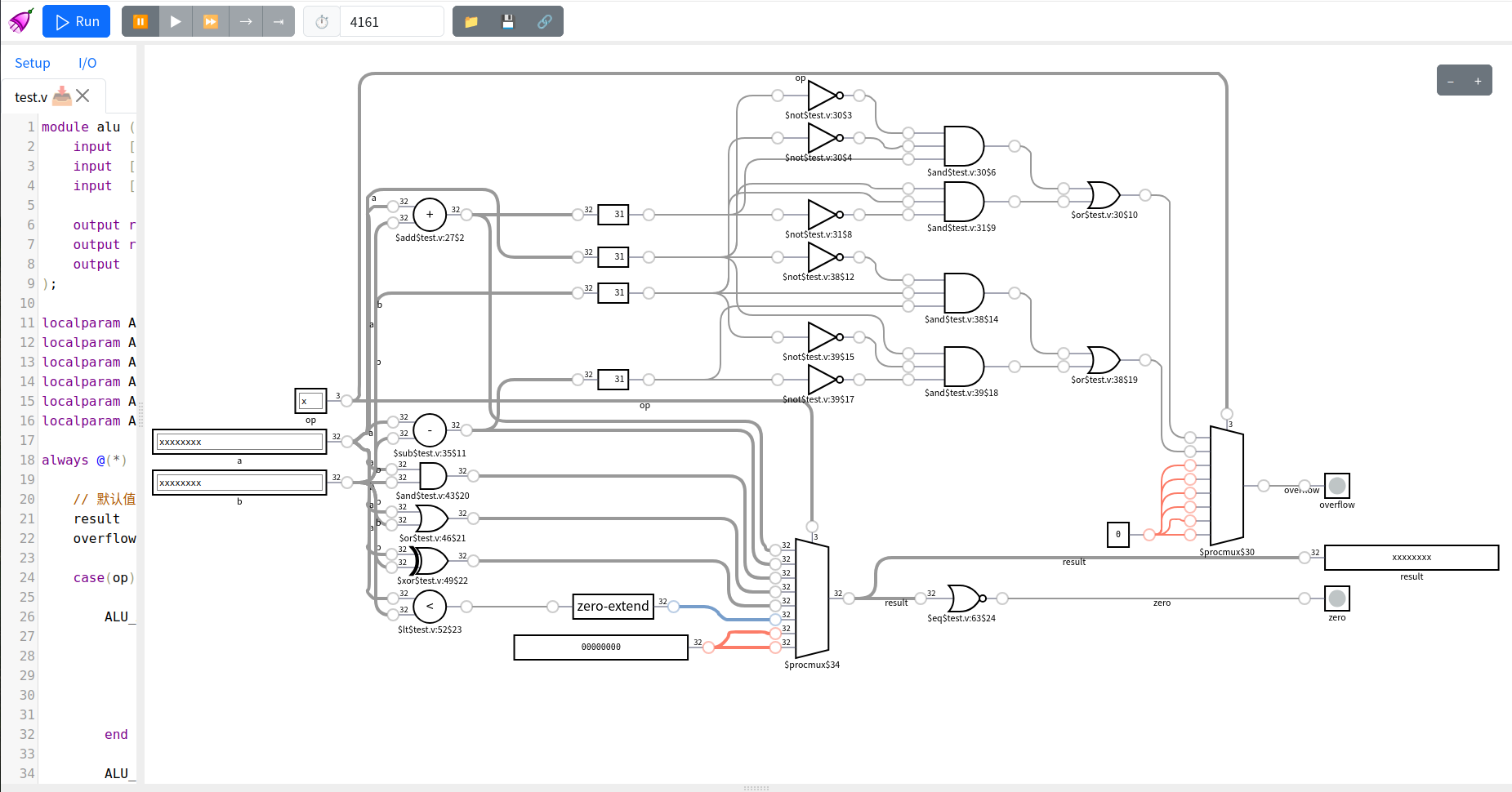Open a circuit file with the folder icon
The image size is (1512, 792).
tap(471, 22)
